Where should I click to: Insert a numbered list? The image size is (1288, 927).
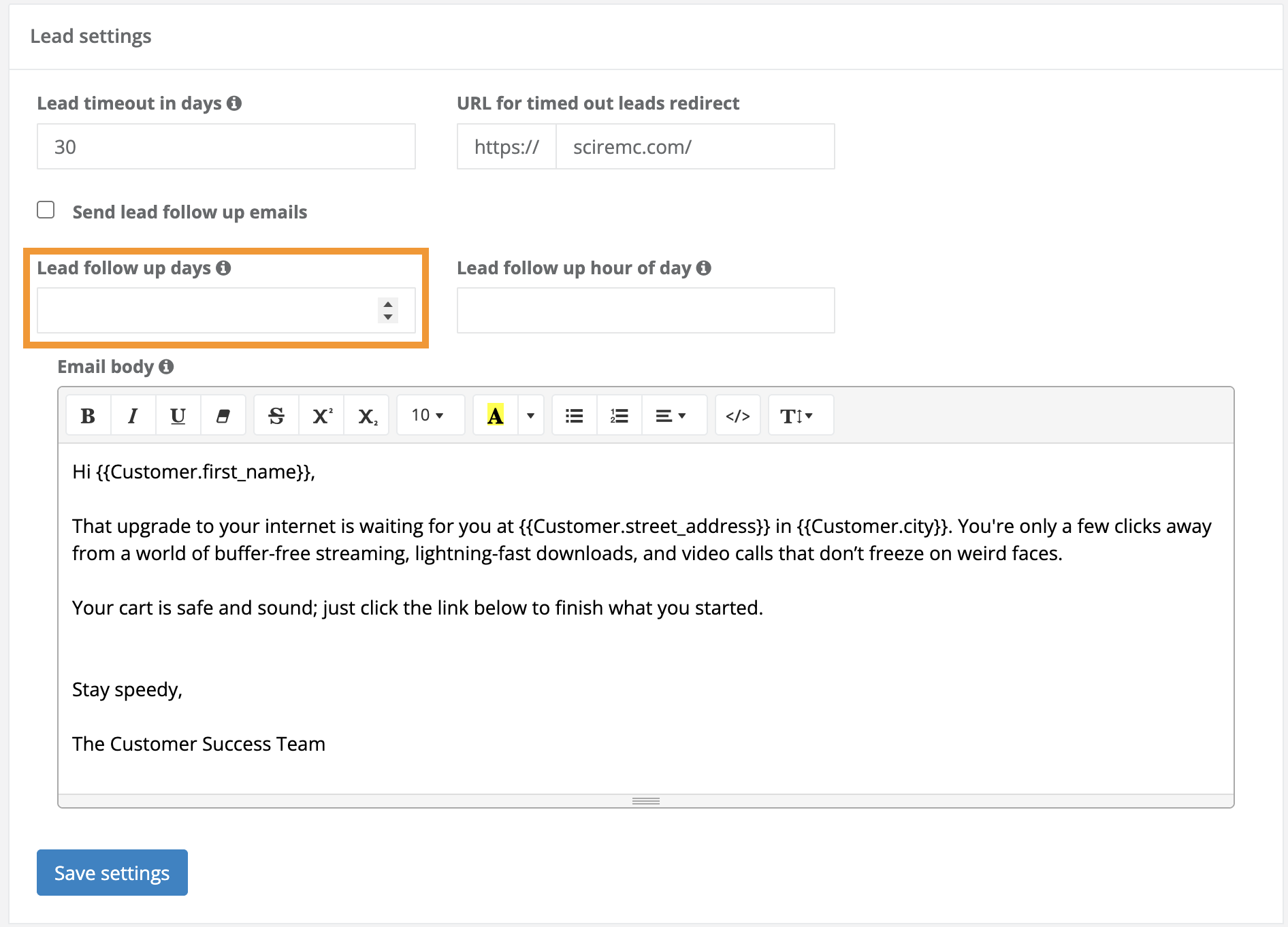619,414
